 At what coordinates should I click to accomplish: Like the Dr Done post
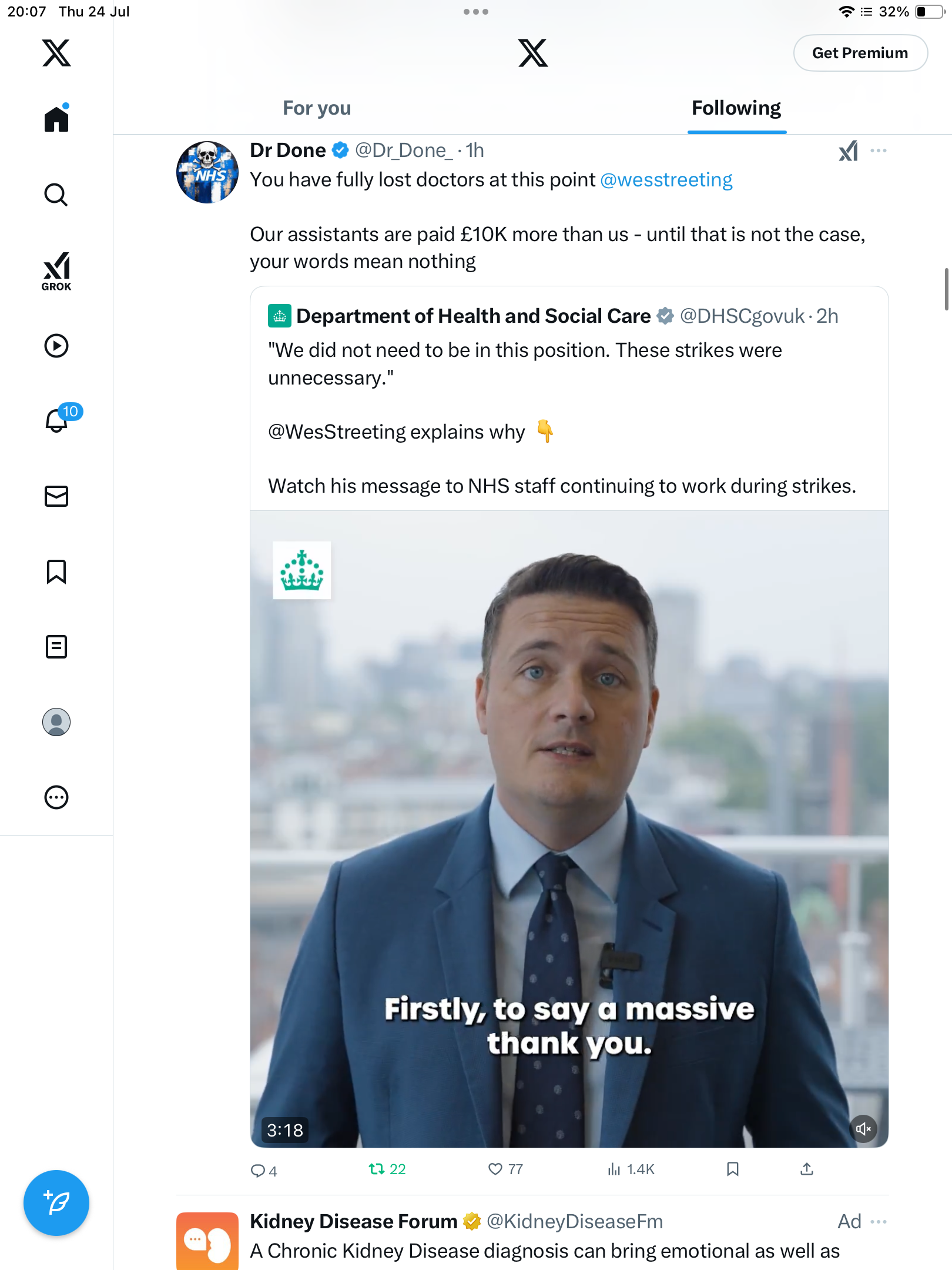[505, 1169]
